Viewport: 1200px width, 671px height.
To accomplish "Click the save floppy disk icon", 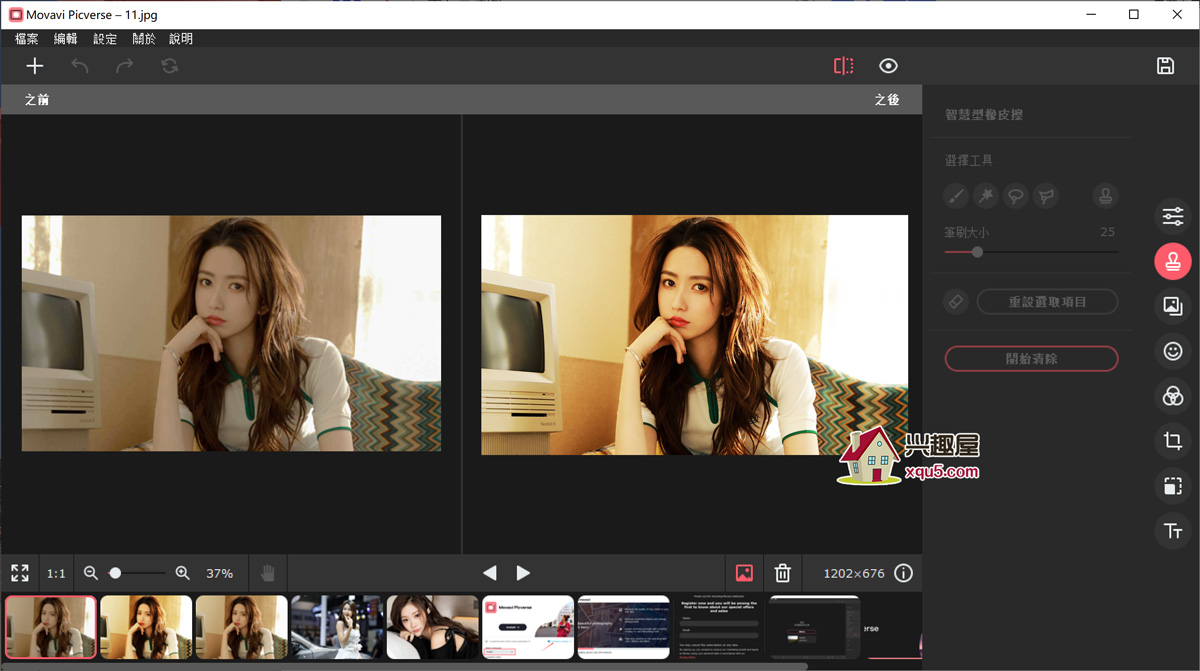I will click(x=1165, y=66).
